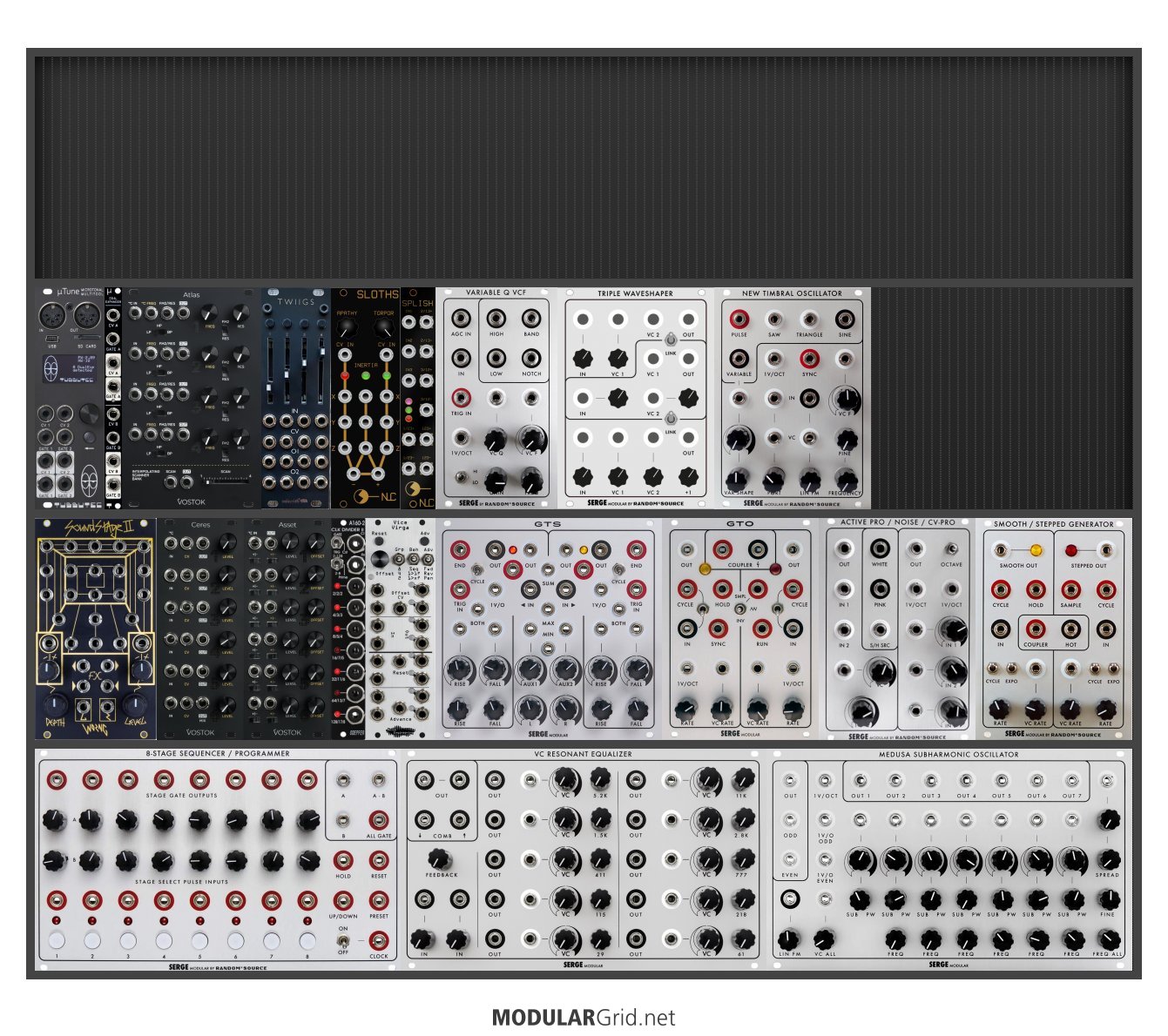Click the APATHY knob on the Sloths module

pyautogui.click(x=347, y=327)
